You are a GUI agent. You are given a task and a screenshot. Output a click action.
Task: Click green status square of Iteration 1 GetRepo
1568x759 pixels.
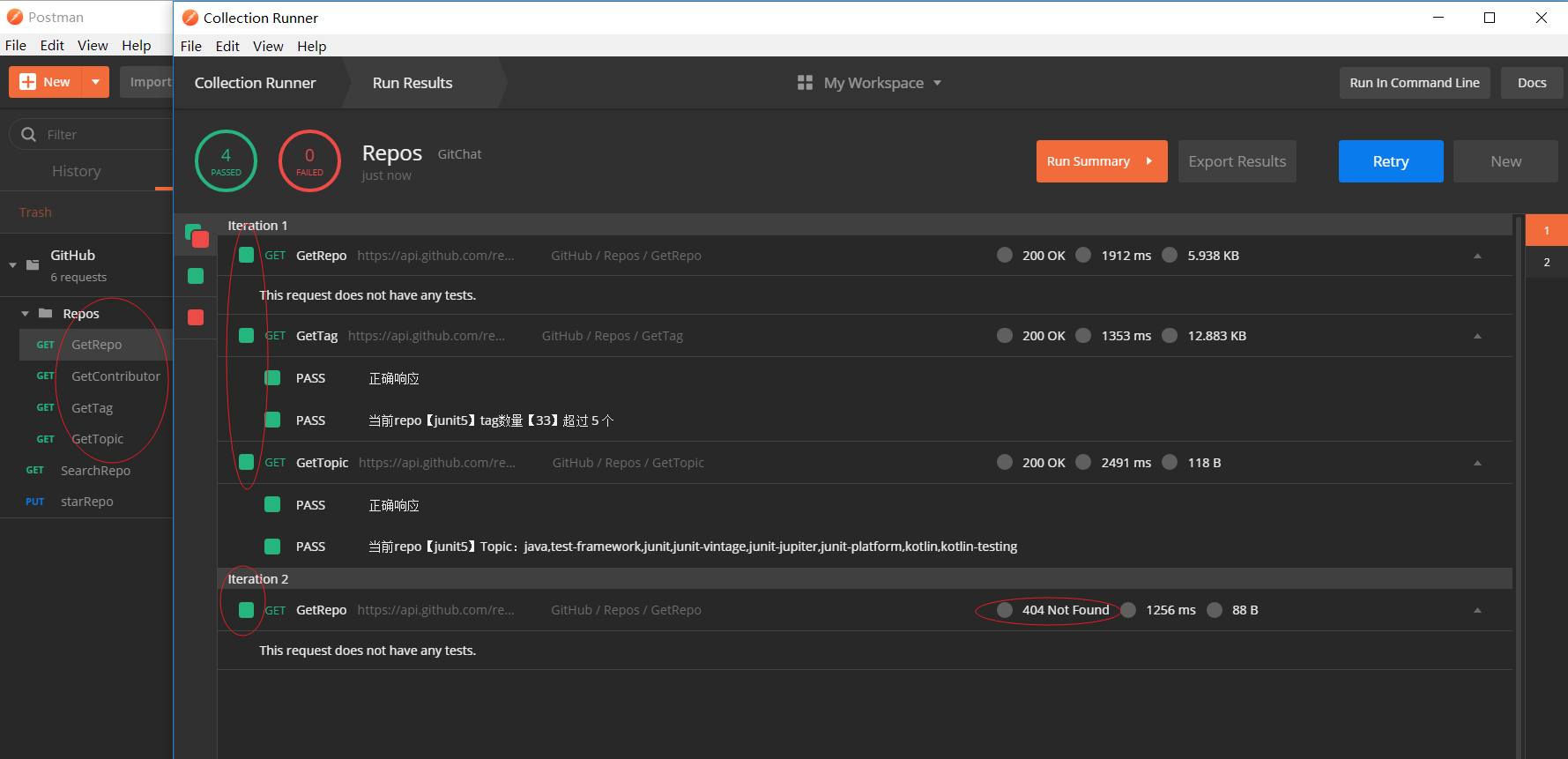point(247,255)
